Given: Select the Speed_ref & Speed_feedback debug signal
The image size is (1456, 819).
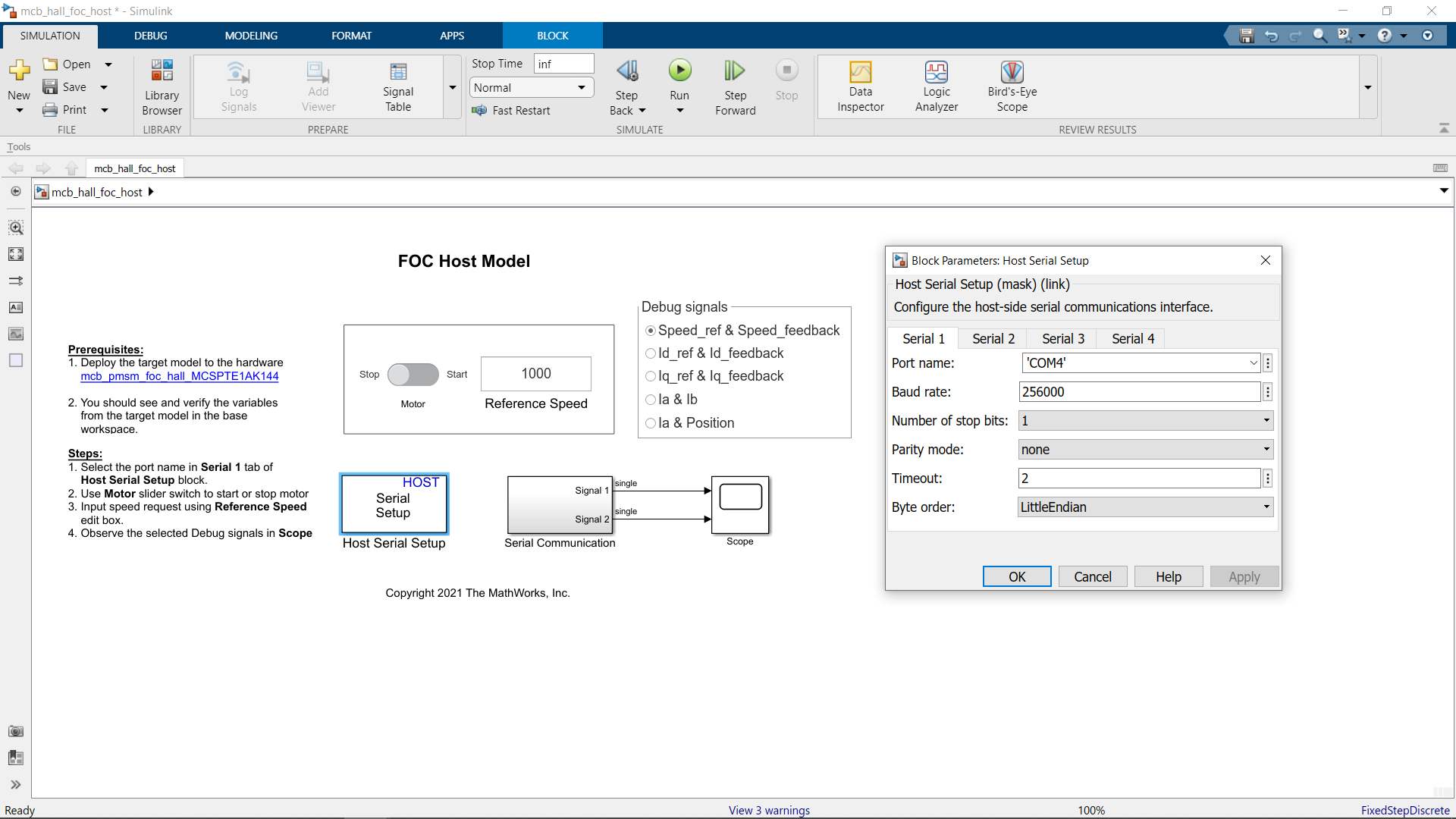Looking at the screenshot, I should (650, 331).
